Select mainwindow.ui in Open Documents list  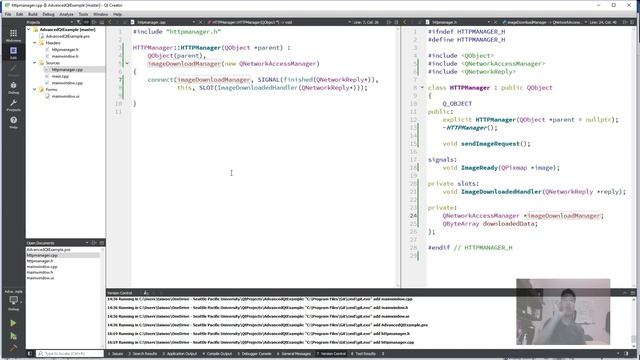click(40, 278)
